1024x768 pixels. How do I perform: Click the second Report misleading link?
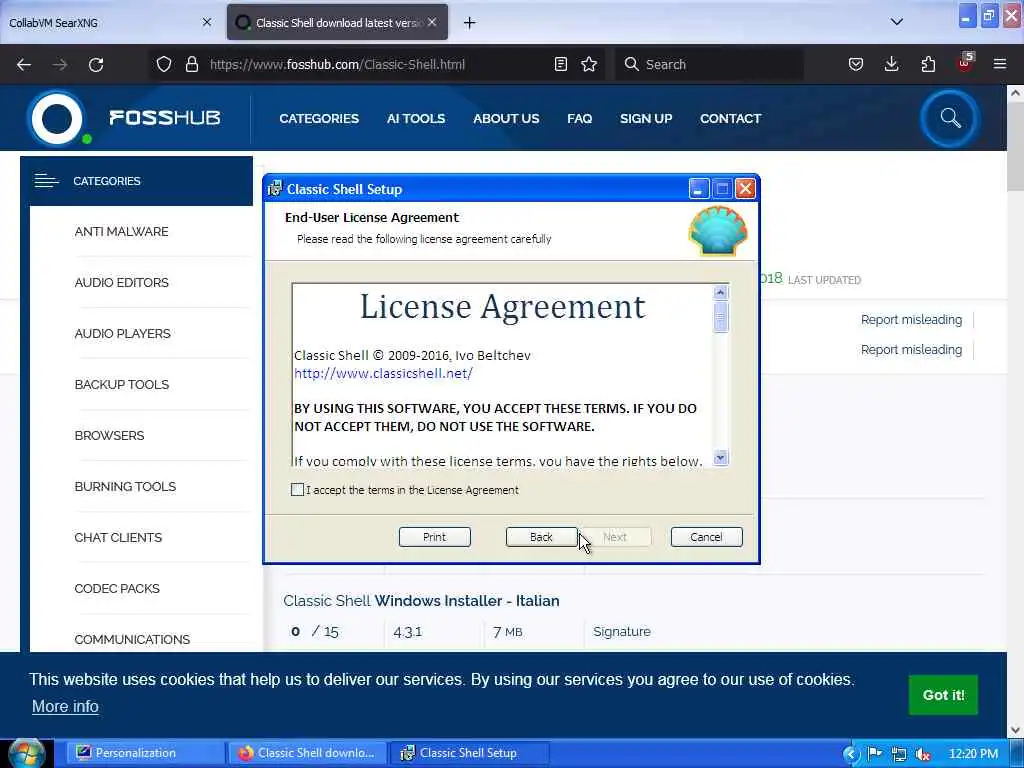click(911, 349)
